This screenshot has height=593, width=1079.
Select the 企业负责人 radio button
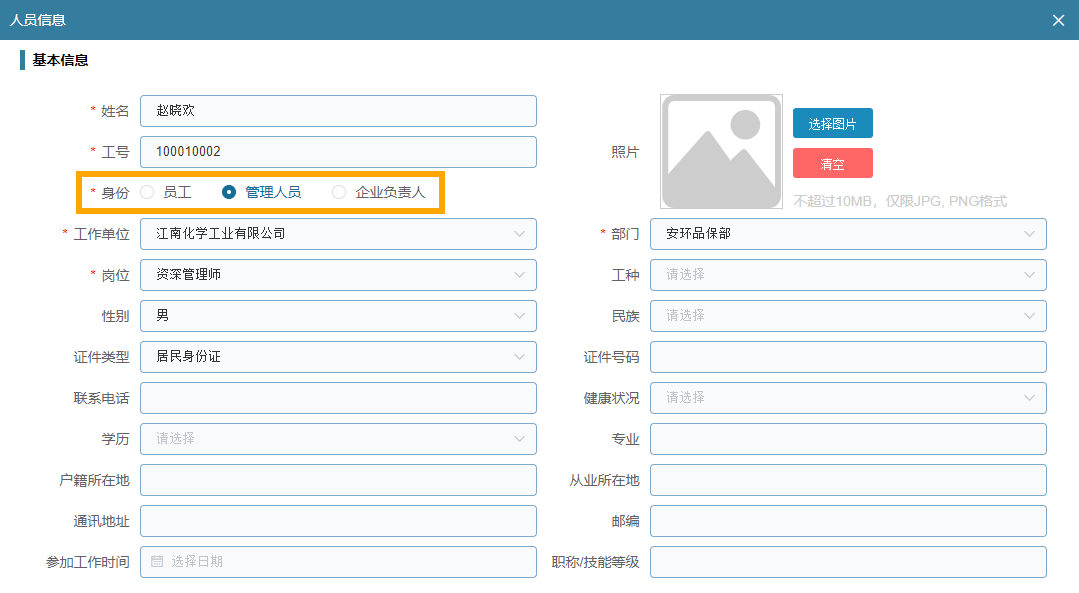tap(339, 193)
